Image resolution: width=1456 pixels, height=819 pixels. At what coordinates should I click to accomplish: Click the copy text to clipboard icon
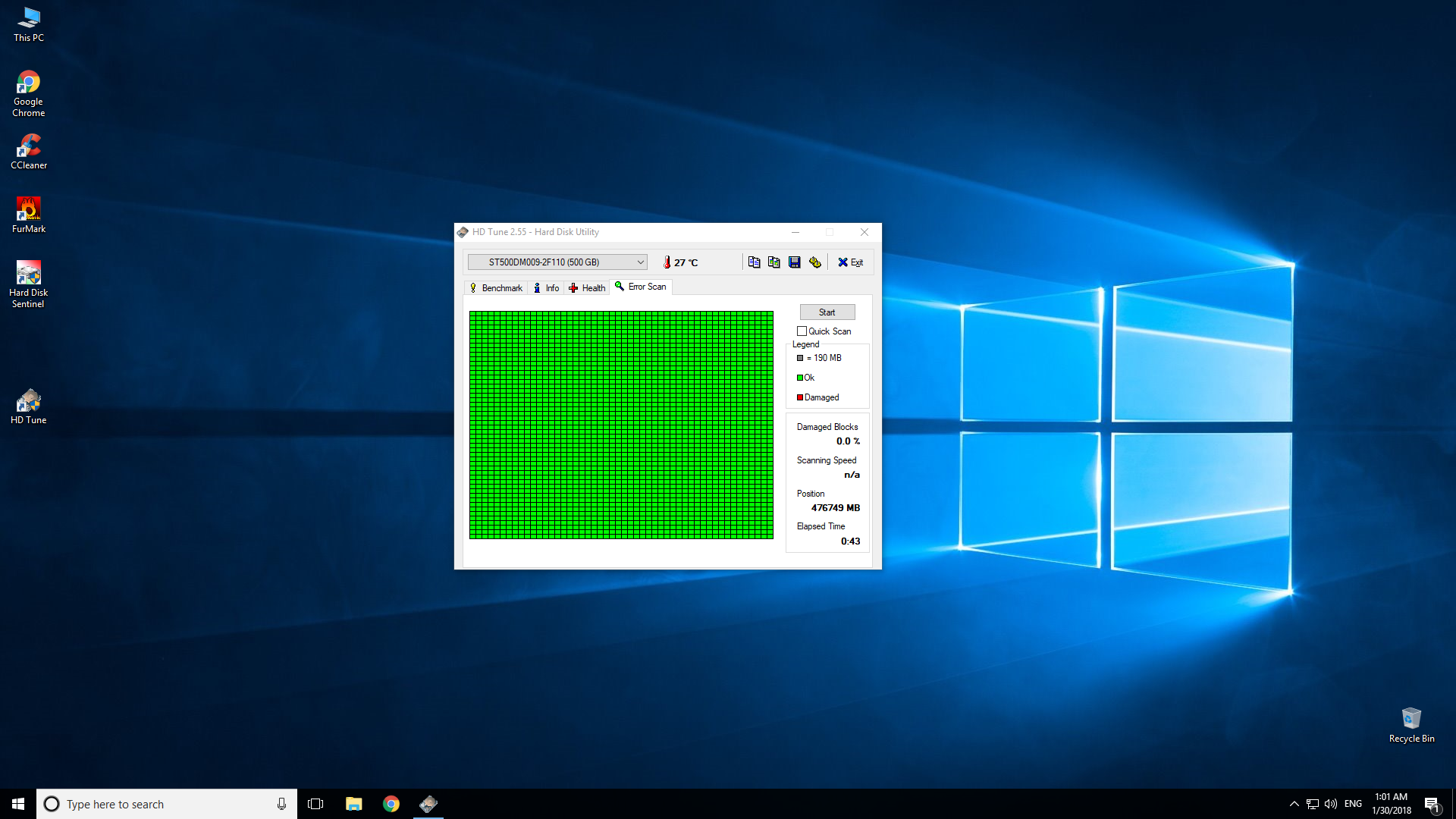(754, 262)
